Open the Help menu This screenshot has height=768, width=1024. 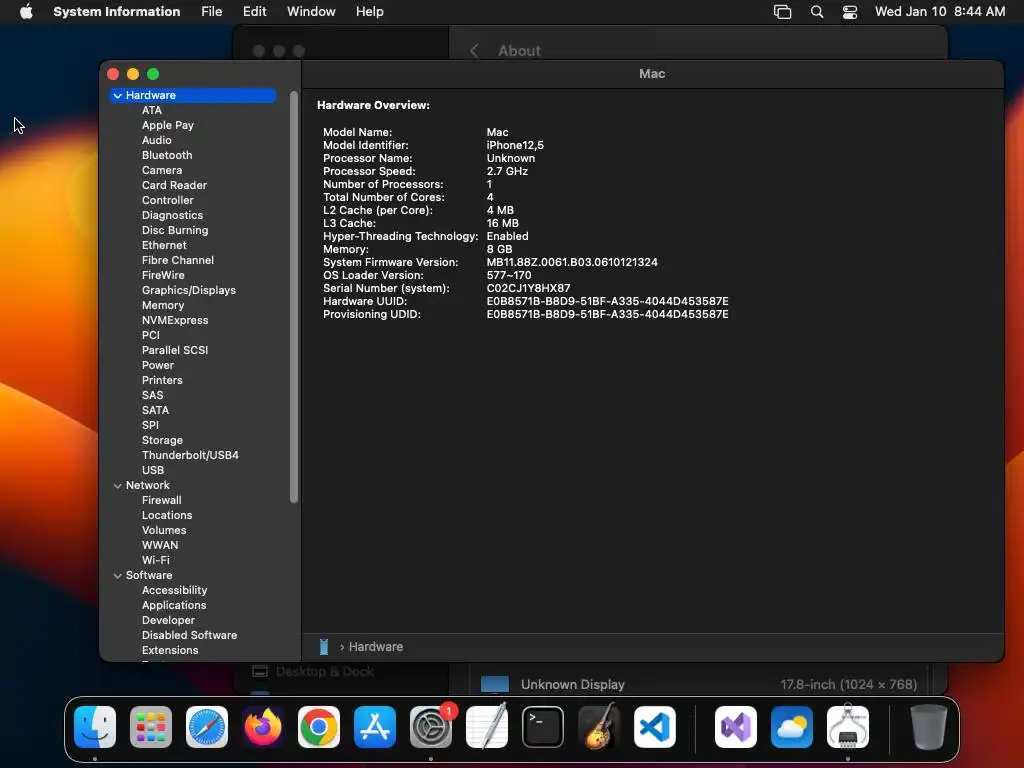pyautogui.click(x=370, y=12)
